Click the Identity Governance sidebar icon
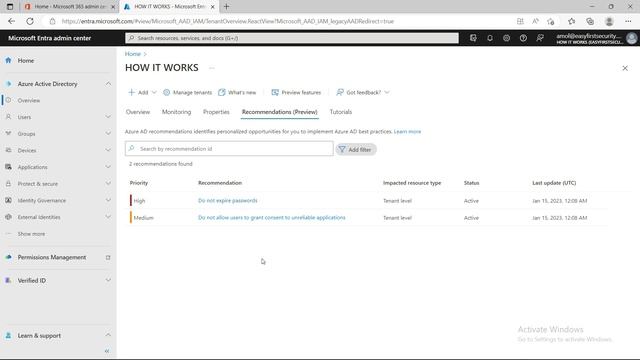 (8, 200)
